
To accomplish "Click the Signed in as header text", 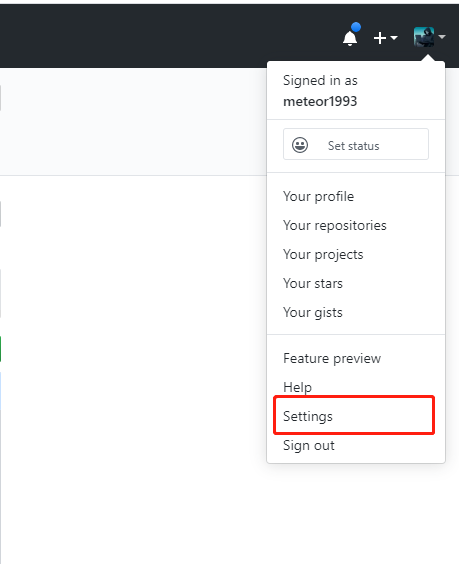I will [x=320, y=81].
